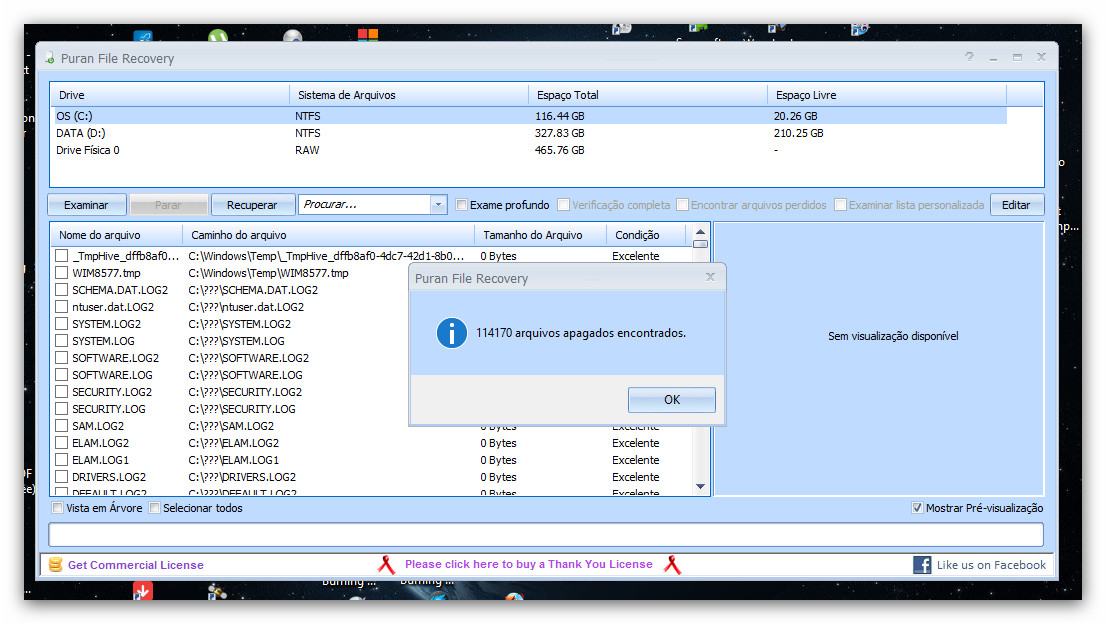Click the red ribbon right of Thank You License
1106x624 pixels.
[672, 565]
